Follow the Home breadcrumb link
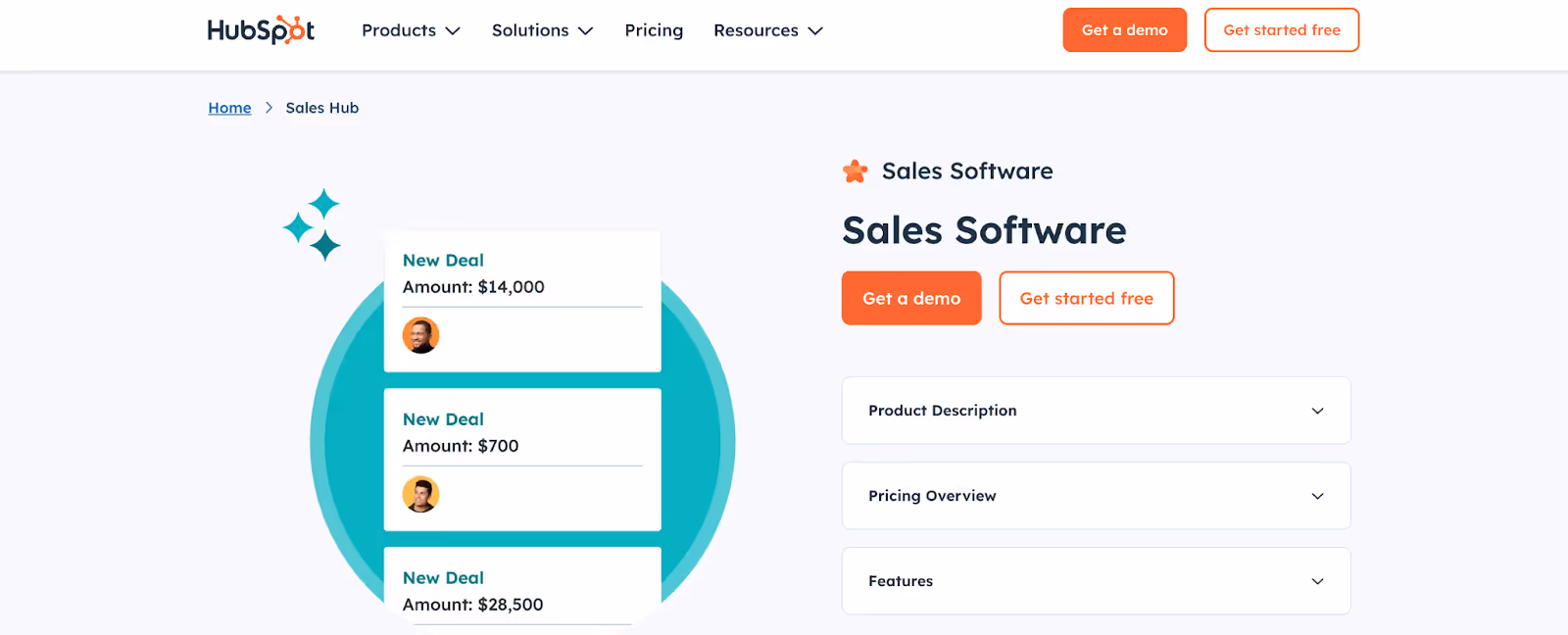Screen dimensions: 1568x635 tap(229, 108)
